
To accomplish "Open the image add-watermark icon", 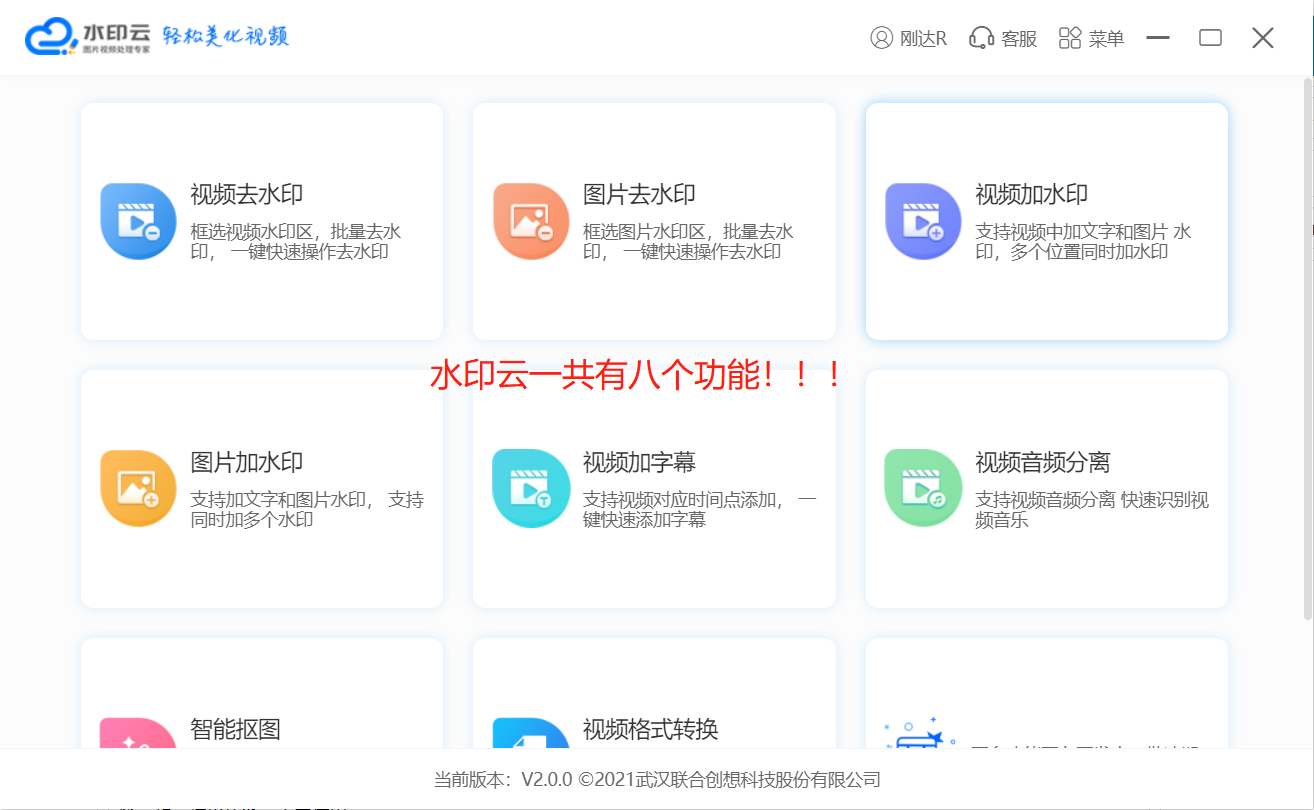I will 138,488.
